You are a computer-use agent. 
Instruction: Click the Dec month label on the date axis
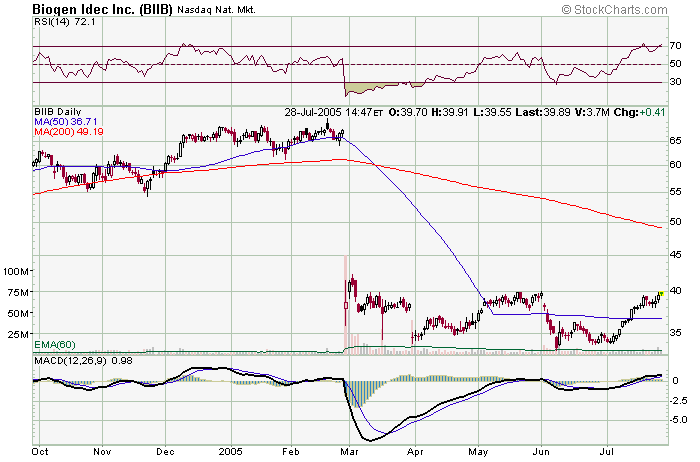click(165, 452)
